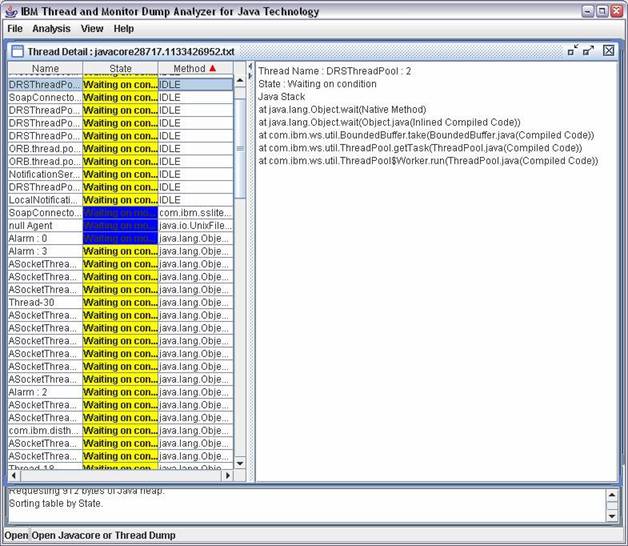Select the com.ibm.disth... thread row

(120, 431)
